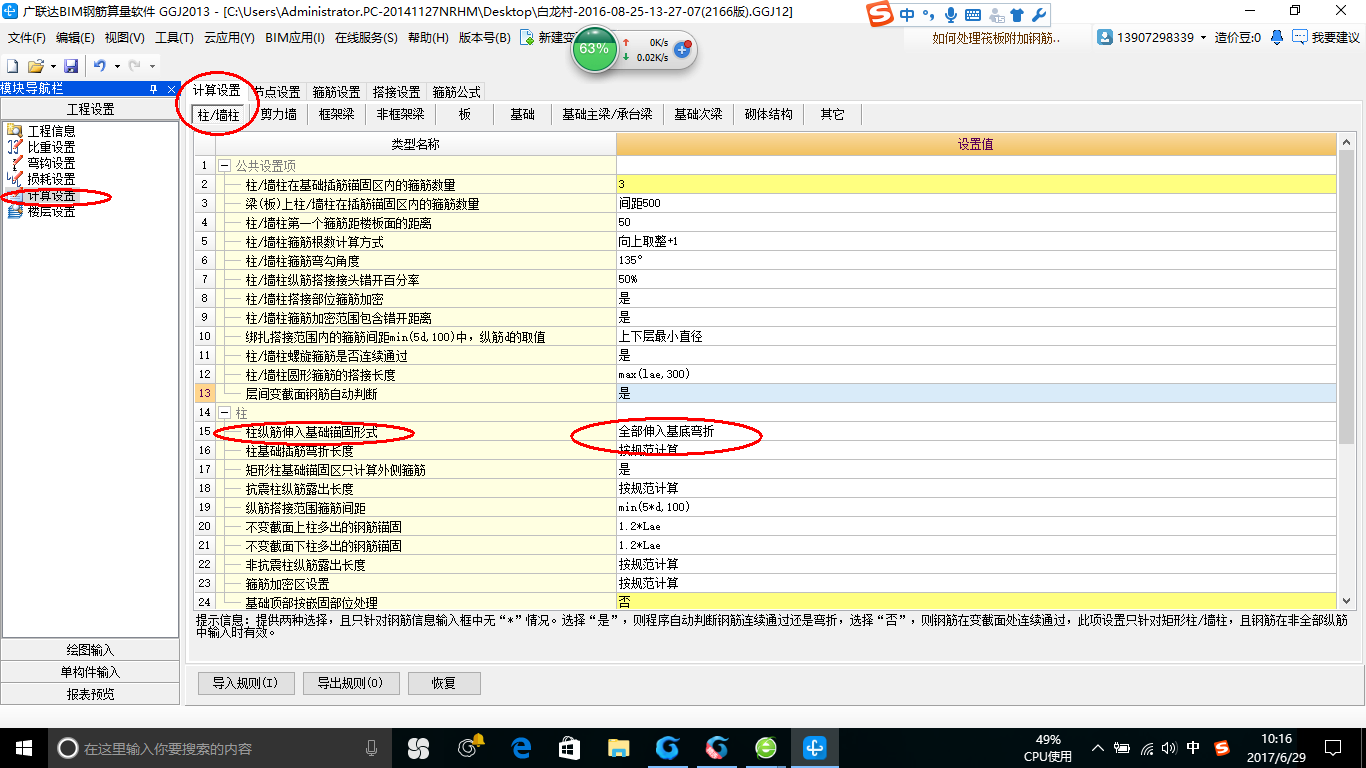Open Windows Store from taskbar

tap(570, 747)
